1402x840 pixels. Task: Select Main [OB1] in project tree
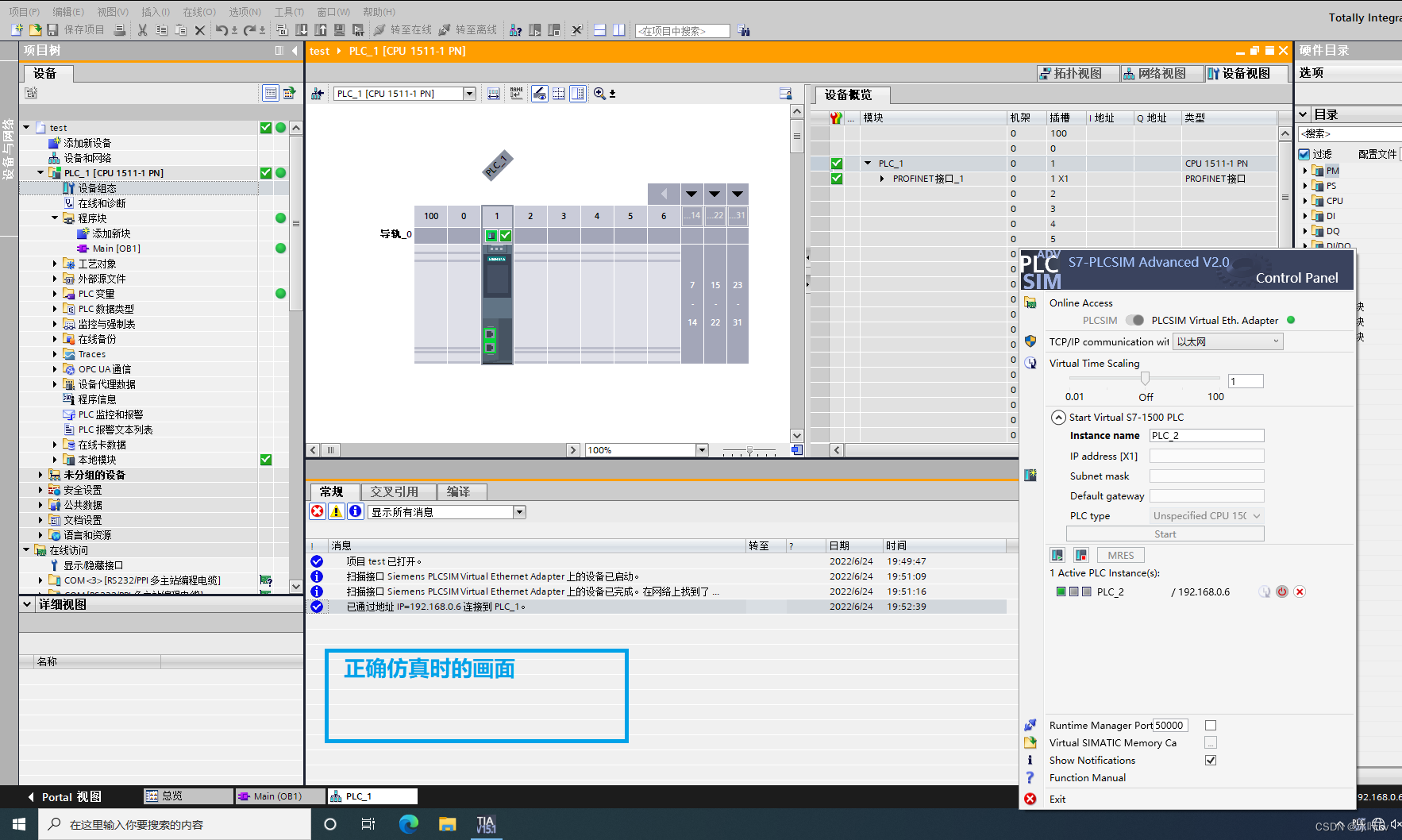point(116,249)
